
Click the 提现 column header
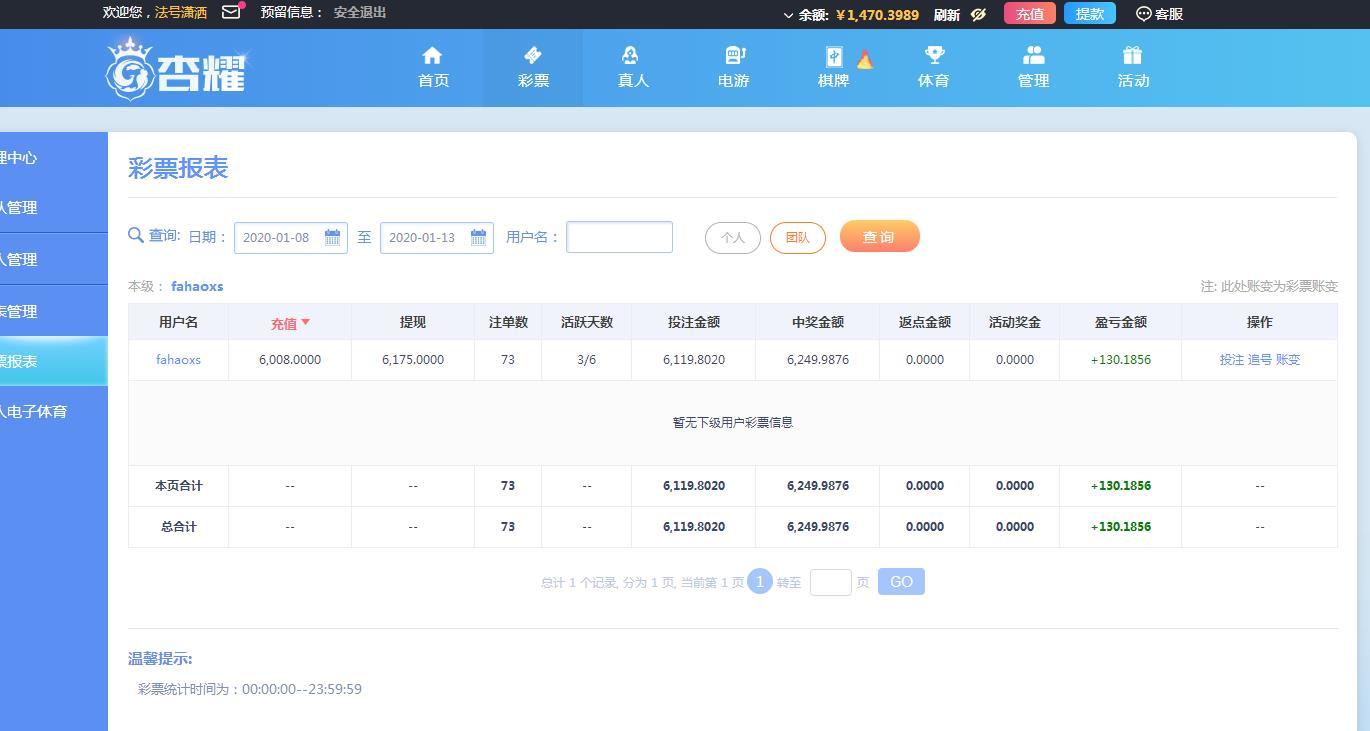413,322
